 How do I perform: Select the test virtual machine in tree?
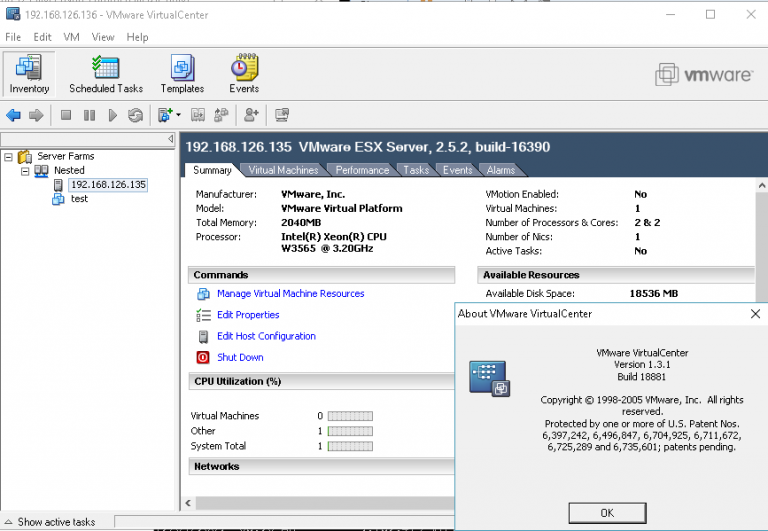click(x=79, y=199)
